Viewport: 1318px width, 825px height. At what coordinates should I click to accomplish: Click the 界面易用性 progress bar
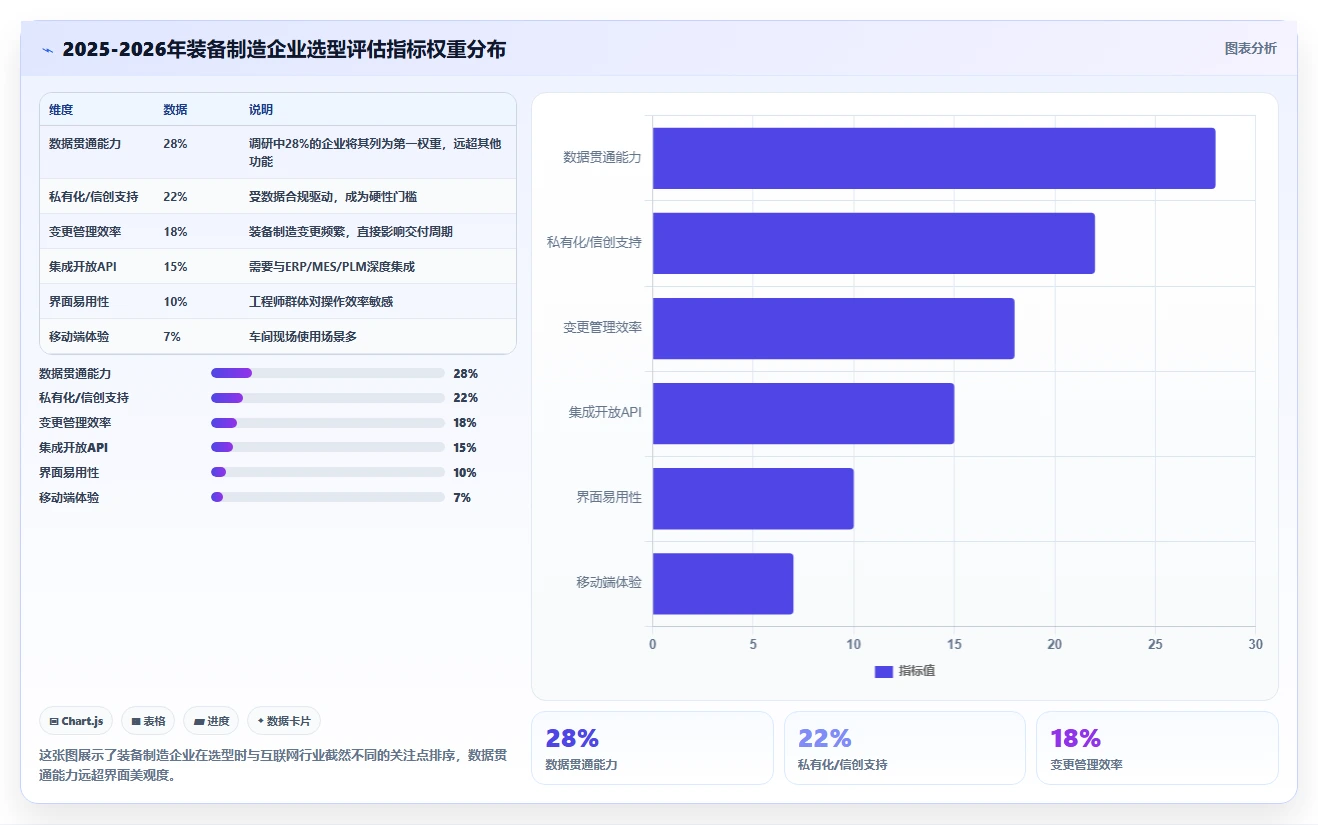point(328,473)
